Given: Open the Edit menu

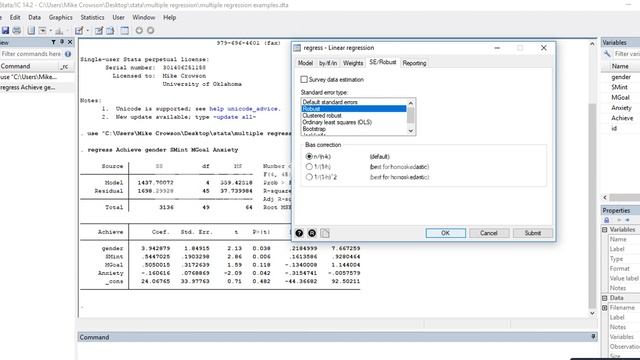Looking at the screenshot, I should (15, 18).
